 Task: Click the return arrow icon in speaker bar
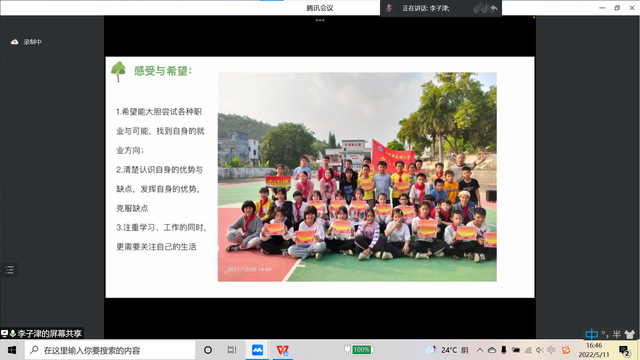(494, 8)
